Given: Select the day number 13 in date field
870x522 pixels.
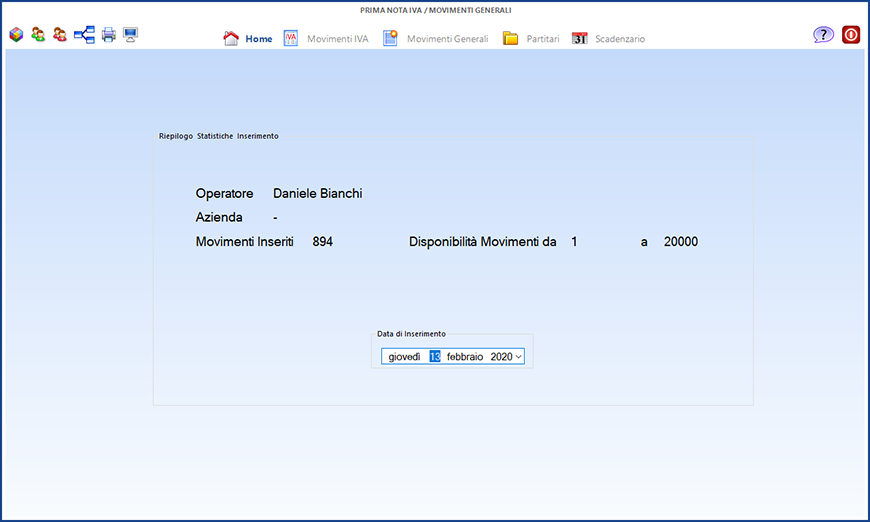Looking at the screenshot, I should tap(435, 357).
